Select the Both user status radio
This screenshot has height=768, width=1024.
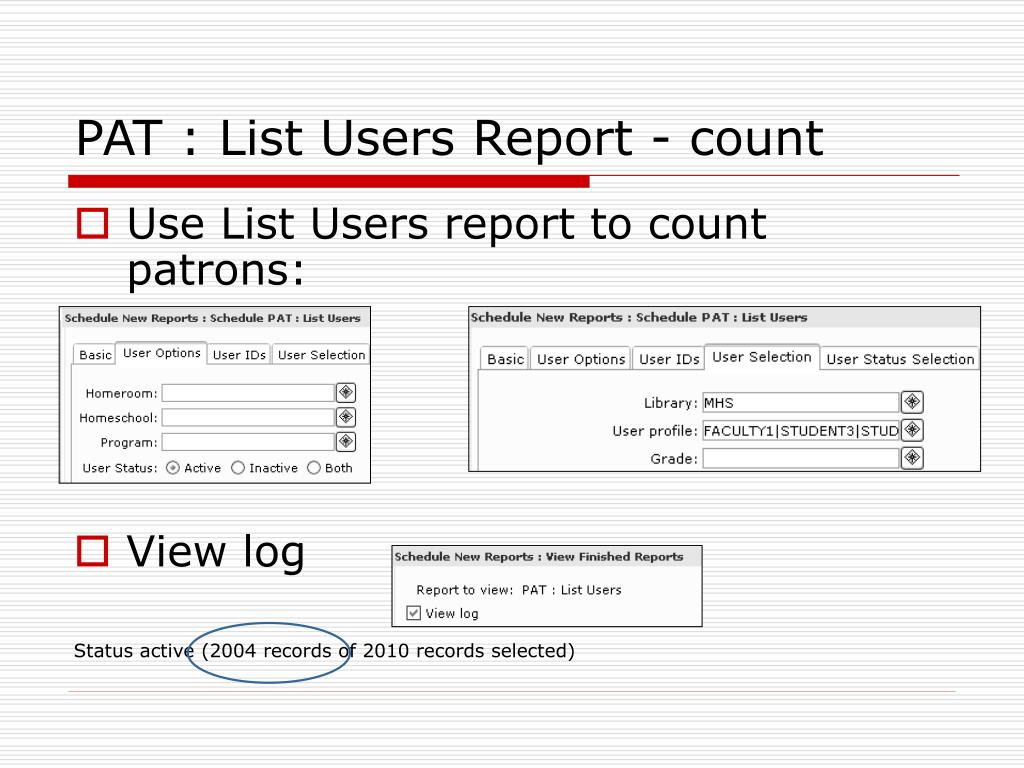pyautogui.click(x=313, y=468)
